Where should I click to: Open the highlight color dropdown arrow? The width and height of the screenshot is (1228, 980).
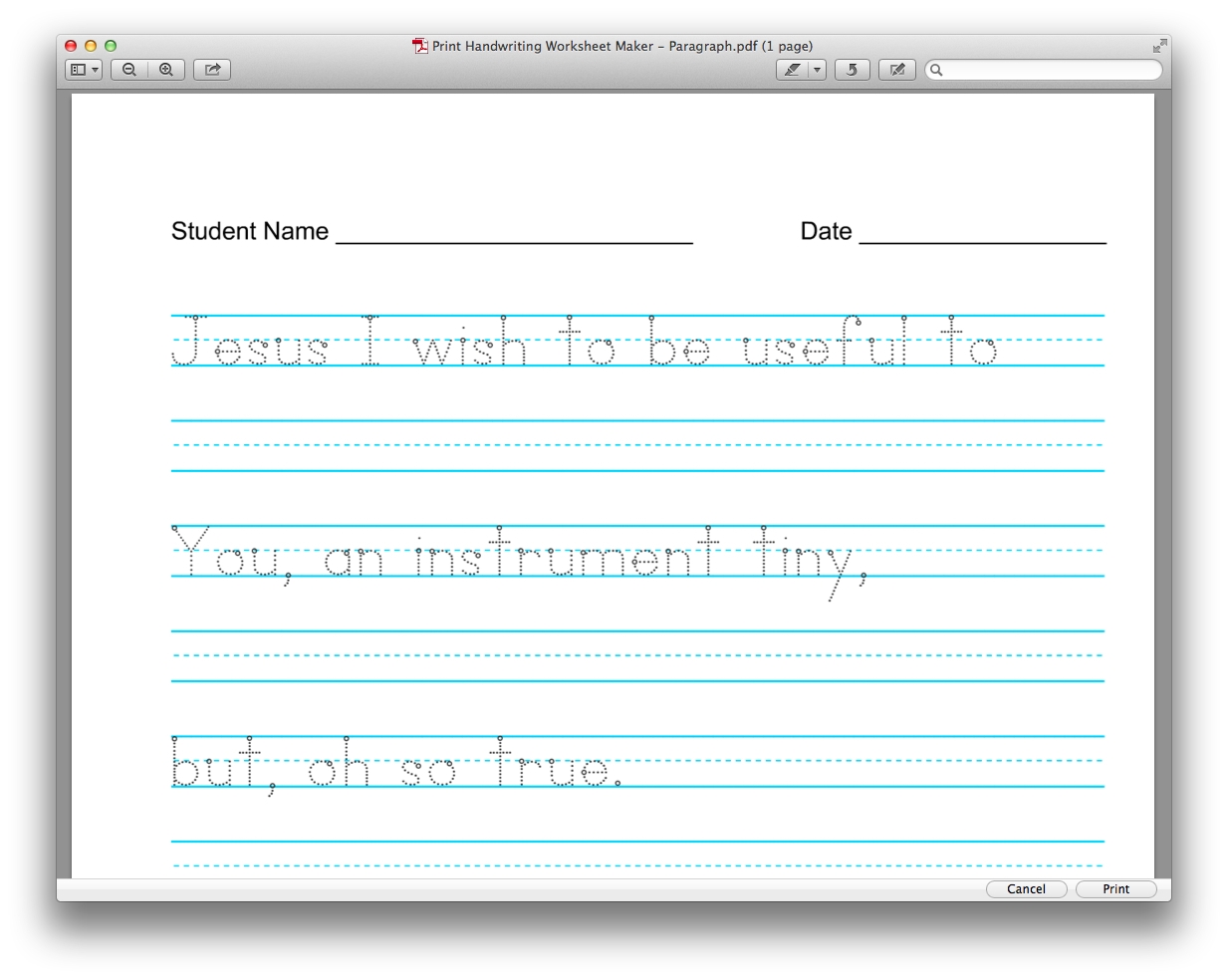[816, 70]
